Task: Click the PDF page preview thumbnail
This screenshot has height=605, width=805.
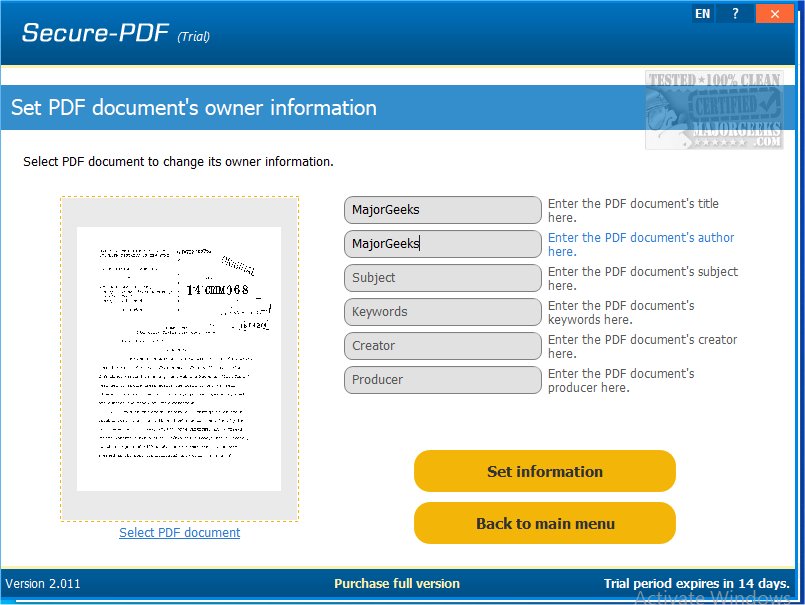Action: (179, 358)
